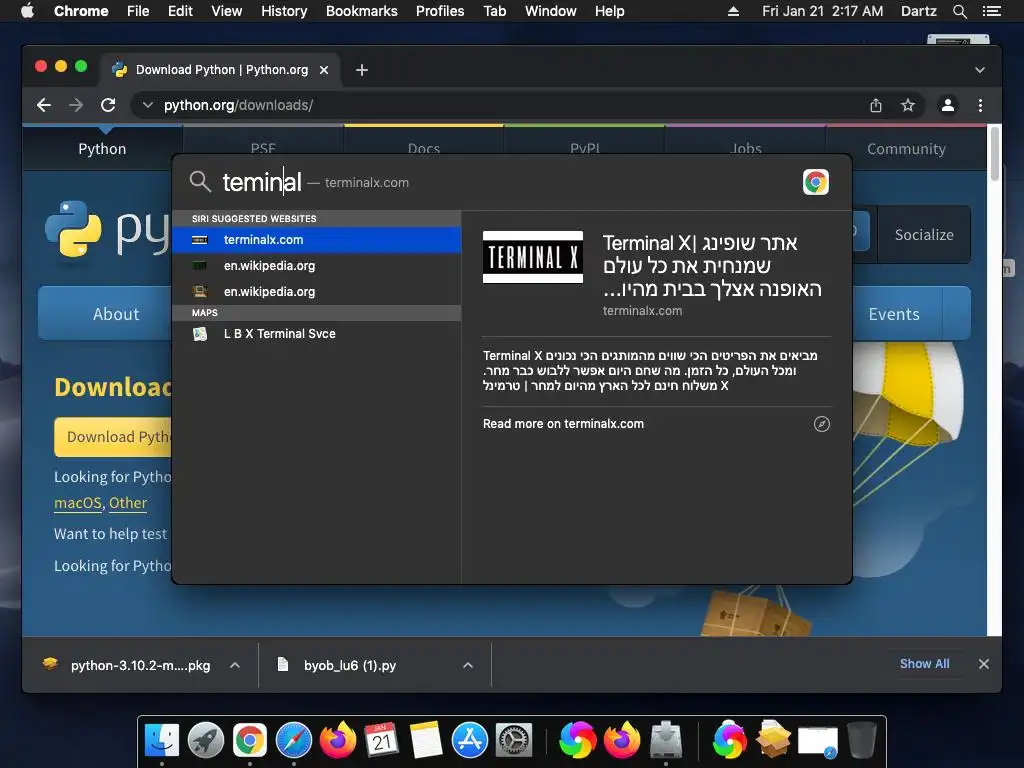This screenshot has height=768, width=1024.
Task: Click the Socialize button
Action: point(923,234)
